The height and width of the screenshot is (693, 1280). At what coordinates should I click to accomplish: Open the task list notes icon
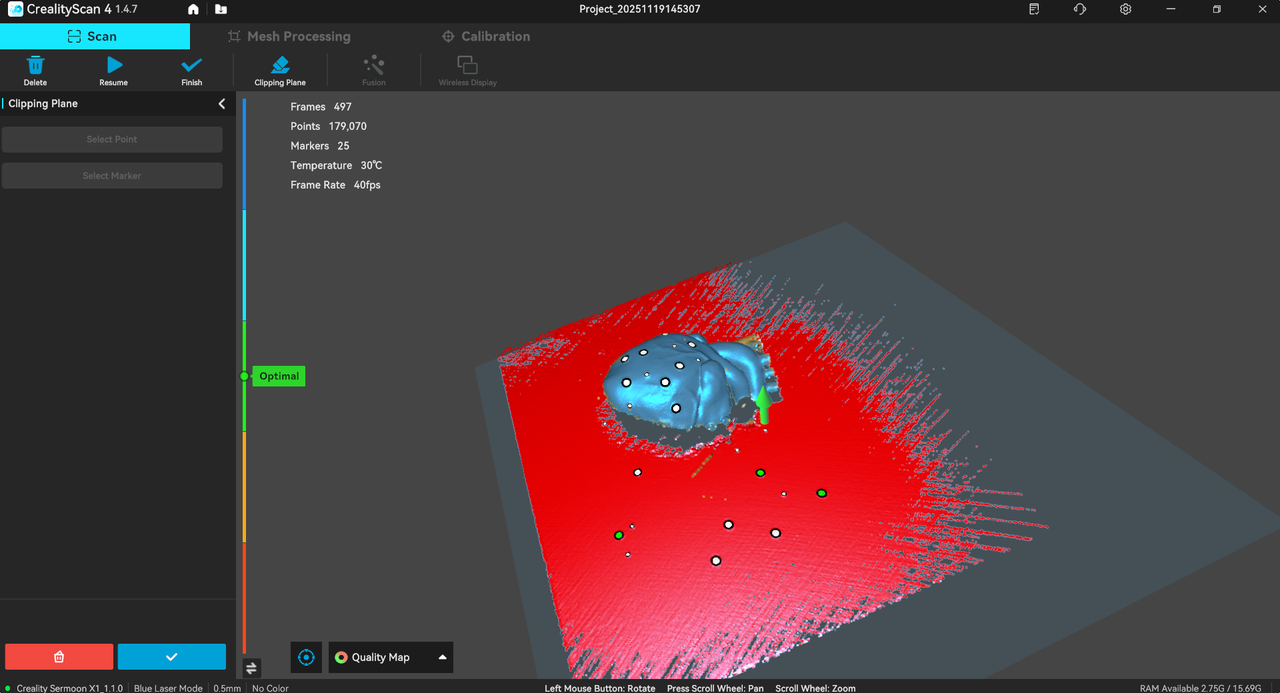tap(1034, 9)
